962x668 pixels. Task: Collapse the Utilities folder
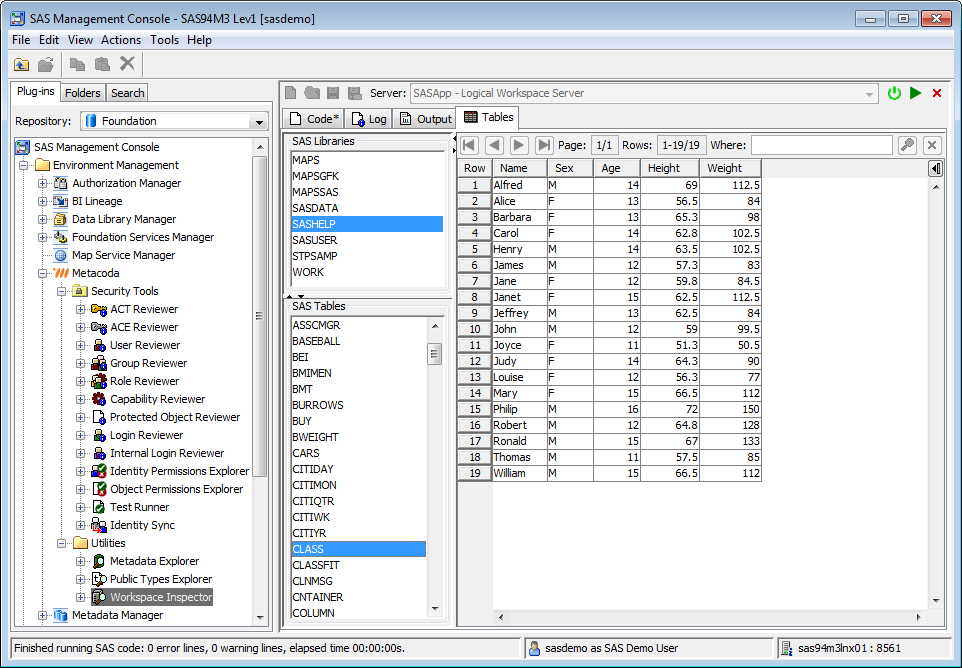coord(61,543)
